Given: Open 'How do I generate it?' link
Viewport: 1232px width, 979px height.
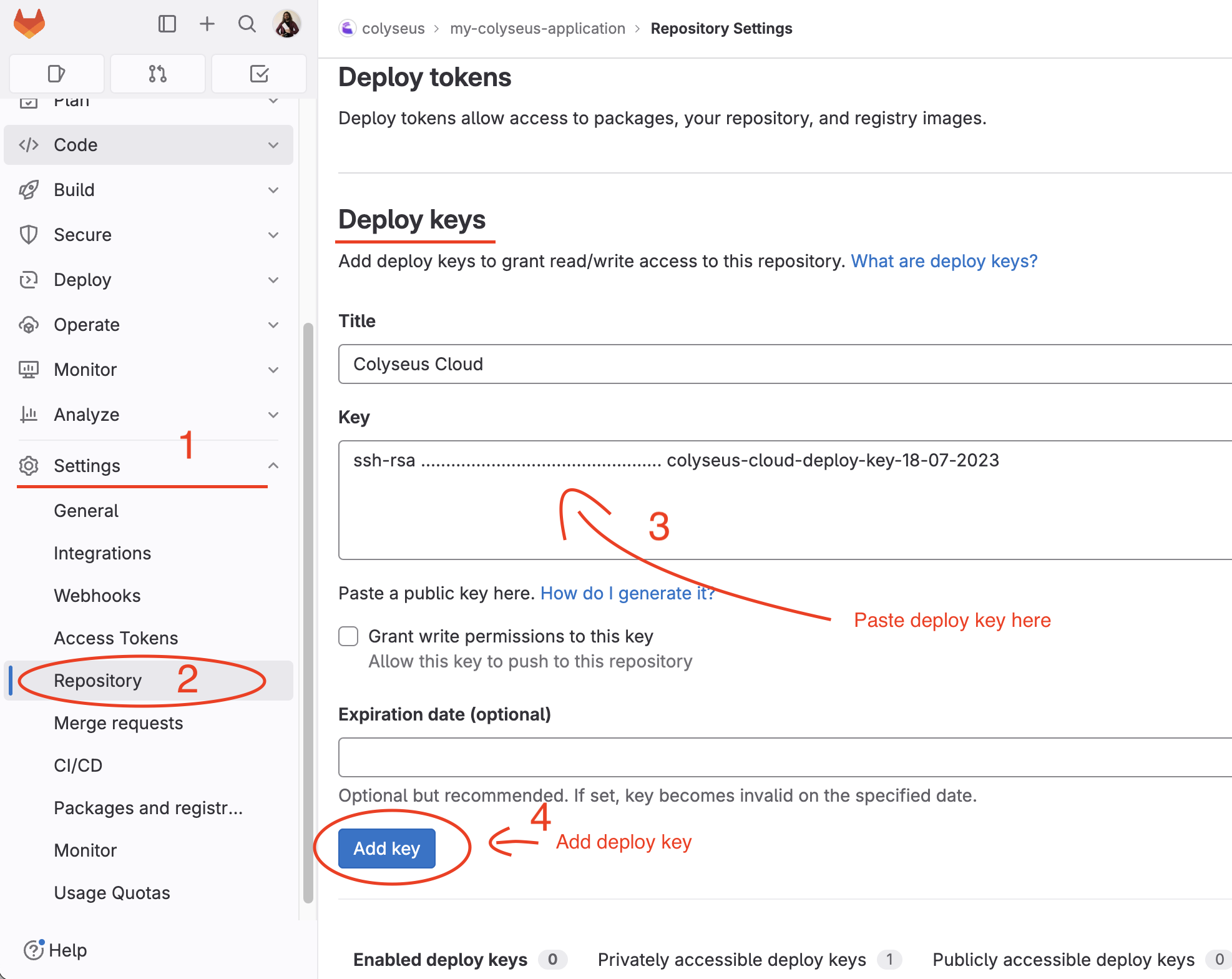Looking at the screenshot, I should tap(628, 593).
